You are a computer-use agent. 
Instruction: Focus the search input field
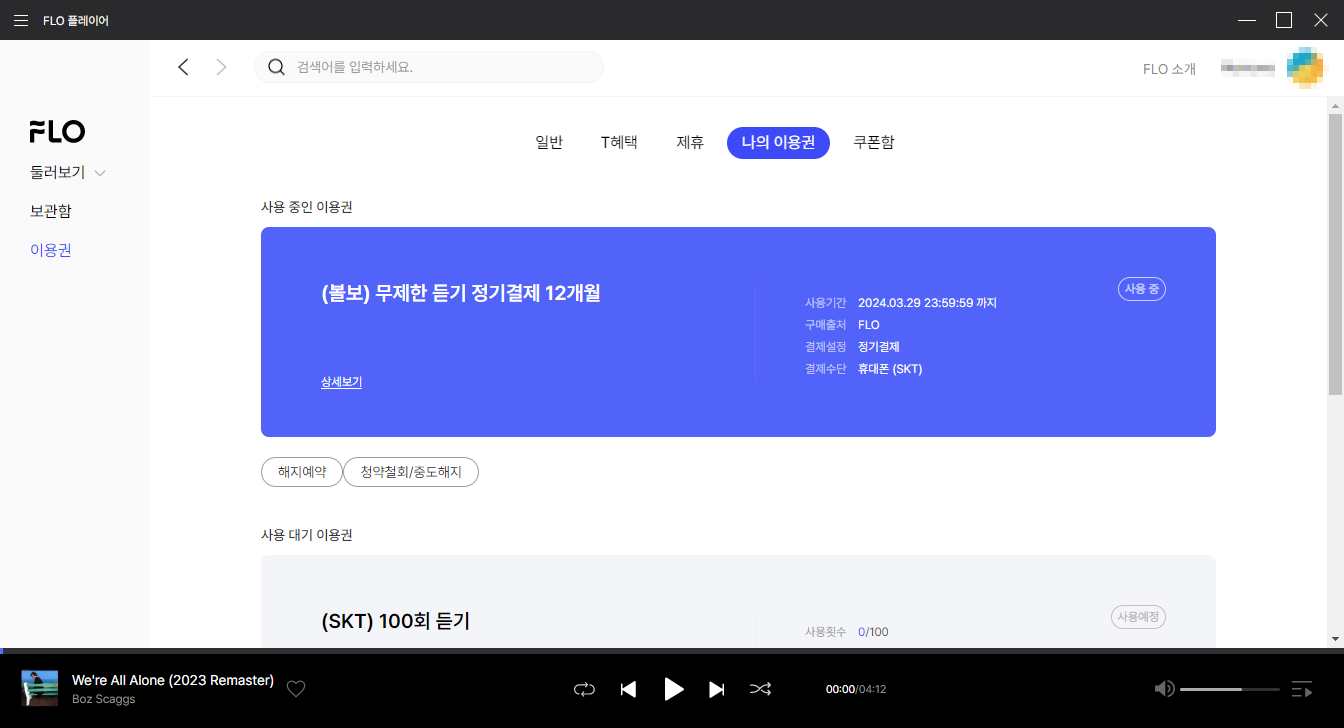coord(429,67)
